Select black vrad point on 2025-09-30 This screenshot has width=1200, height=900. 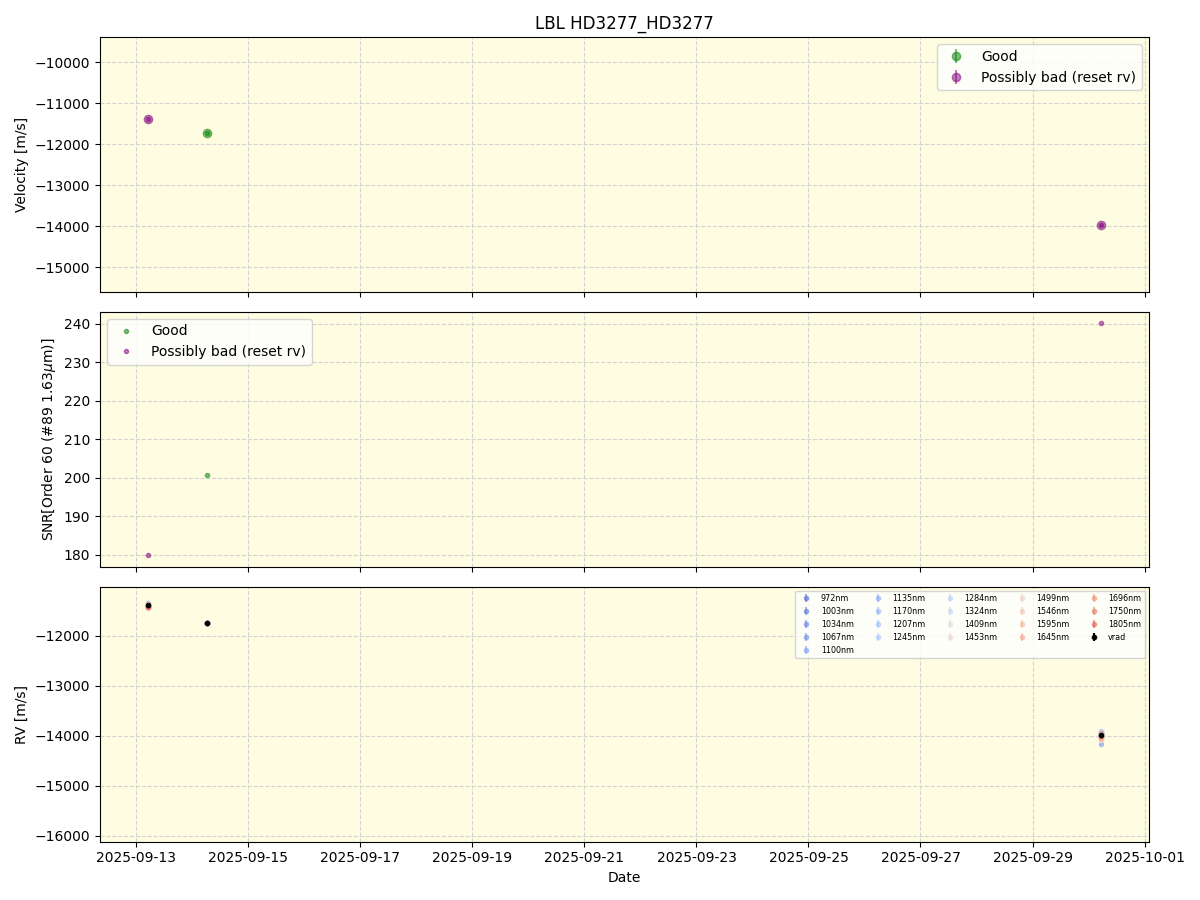[x=1101, y=735]
